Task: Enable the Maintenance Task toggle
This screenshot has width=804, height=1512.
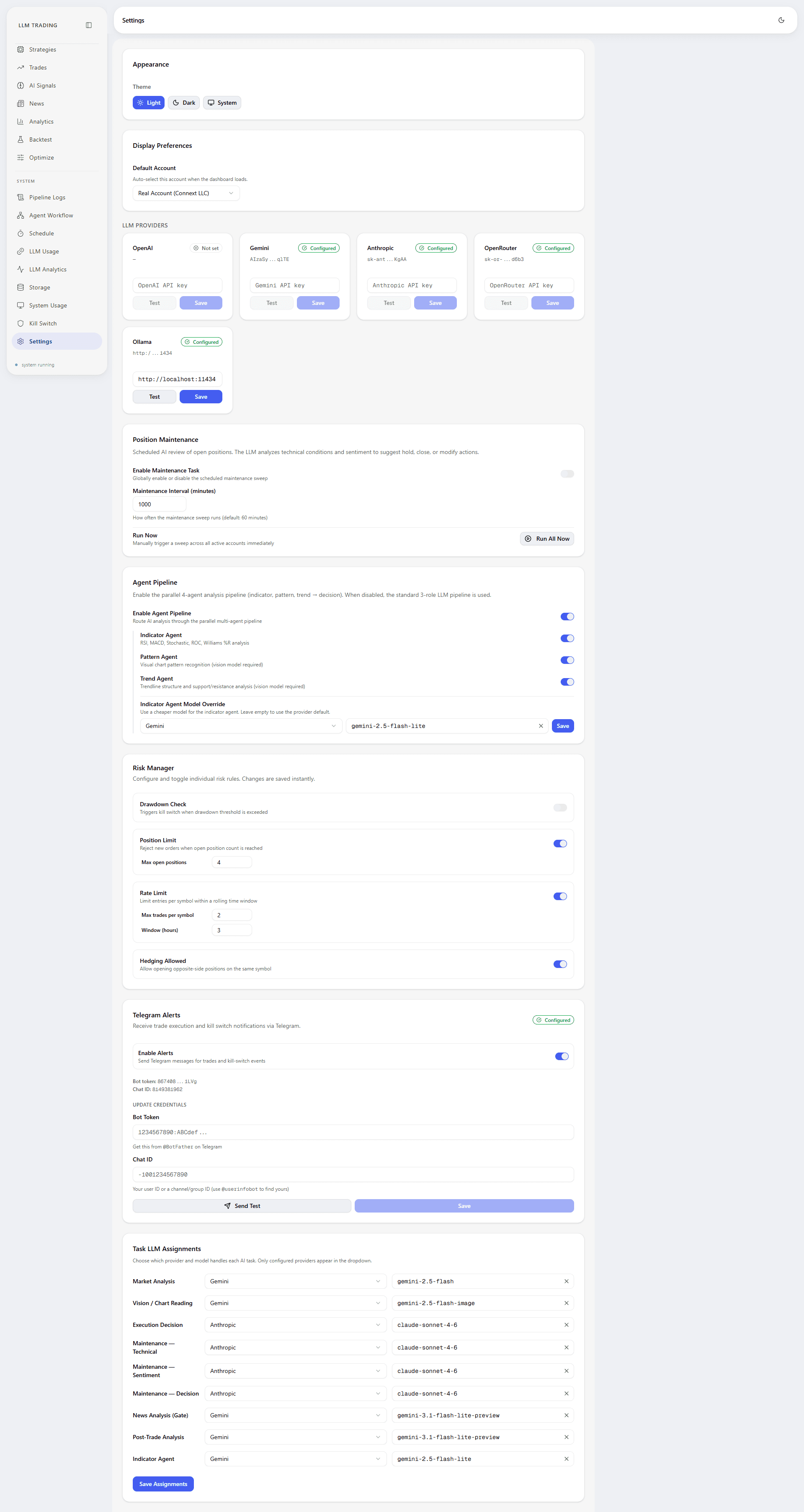Action: click(x=567, y=474)
